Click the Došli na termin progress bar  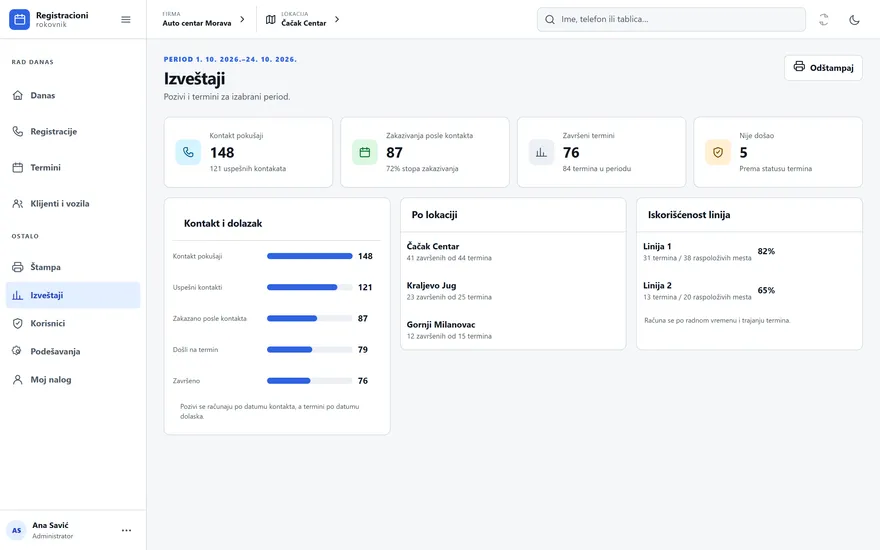[310, 350]
